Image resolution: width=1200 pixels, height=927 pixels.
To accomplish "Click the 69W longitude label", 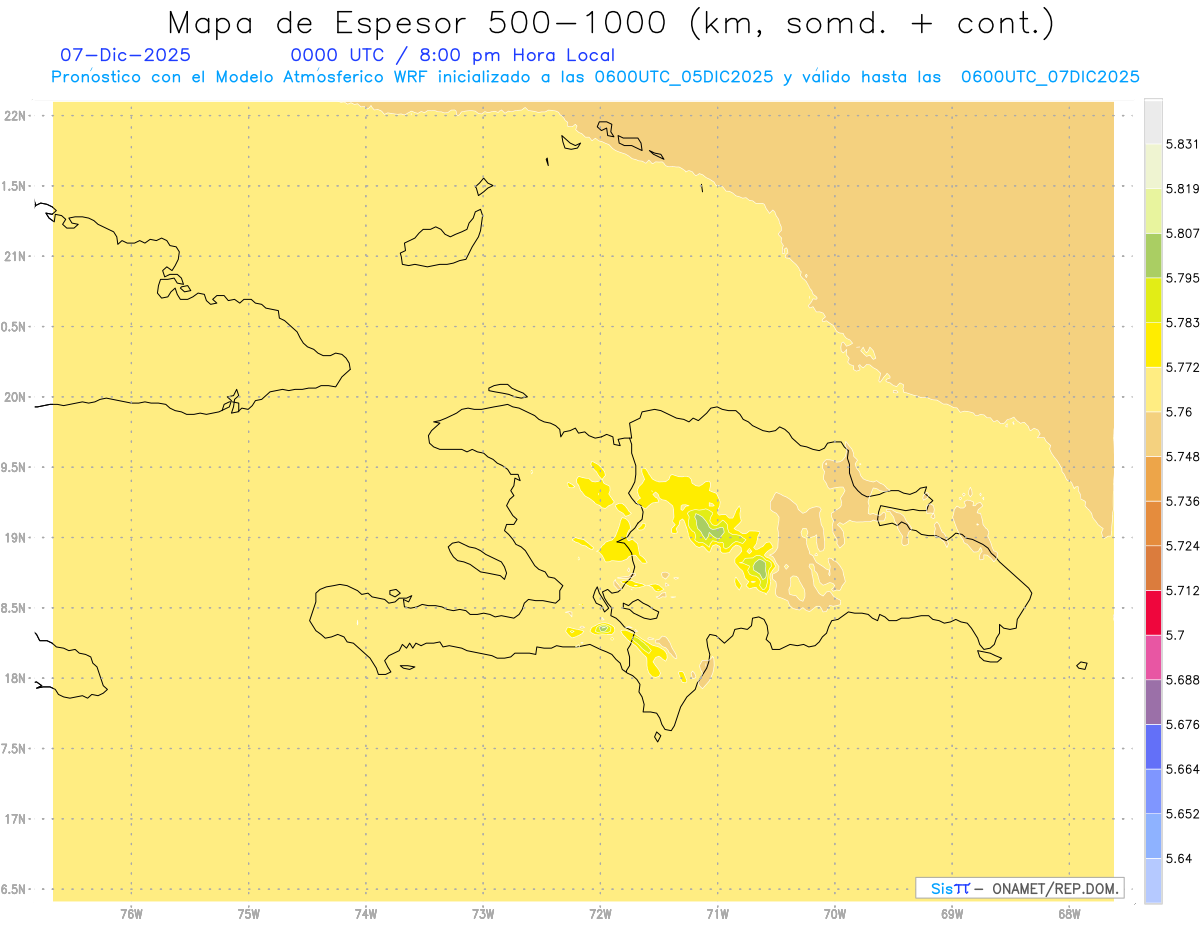I will tap(952, 913).
